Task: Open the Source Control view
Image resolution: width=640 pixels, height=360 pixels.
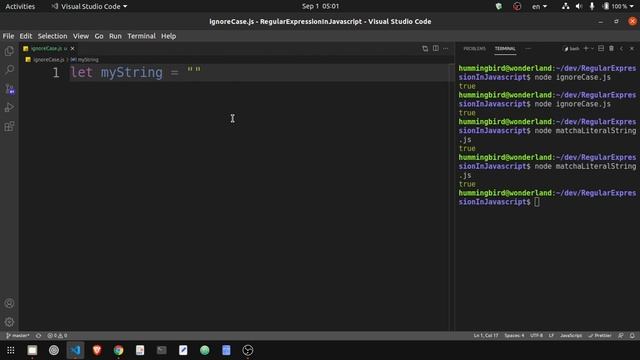Action: [x=9, y=89]
